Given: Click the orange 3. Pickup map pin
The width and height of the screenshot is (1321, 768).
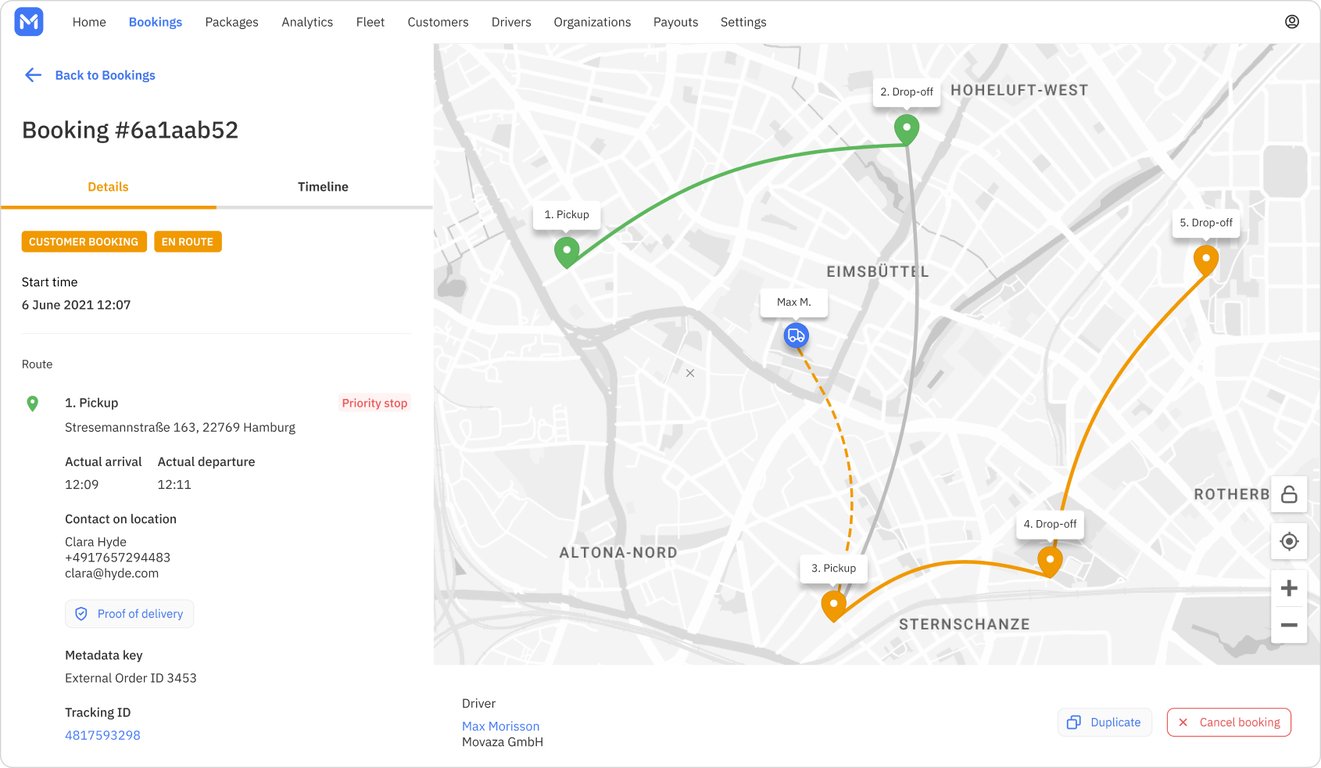Looking at the screenshot, I should [x=833, y=606].
